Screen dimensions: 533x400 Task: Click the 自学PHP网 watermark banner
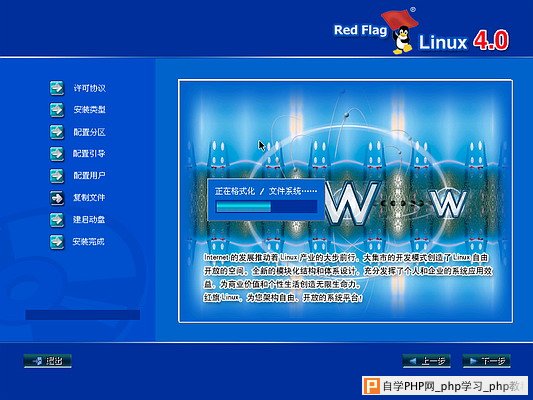445,386
